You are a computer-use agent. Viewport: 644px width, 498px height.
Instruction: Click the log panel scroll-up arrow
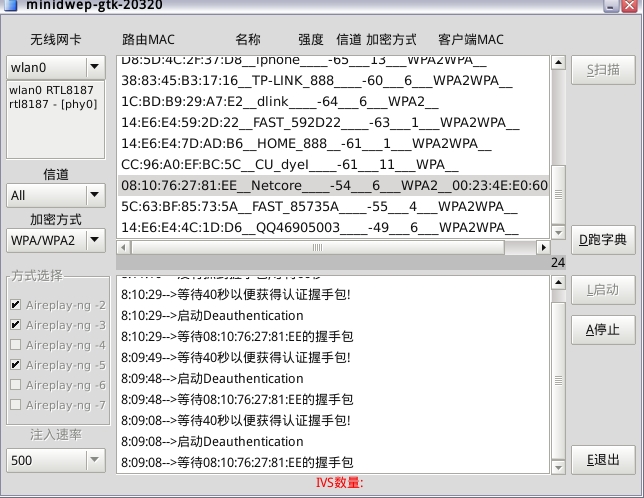pyautogui.click(x=558, y=283)
